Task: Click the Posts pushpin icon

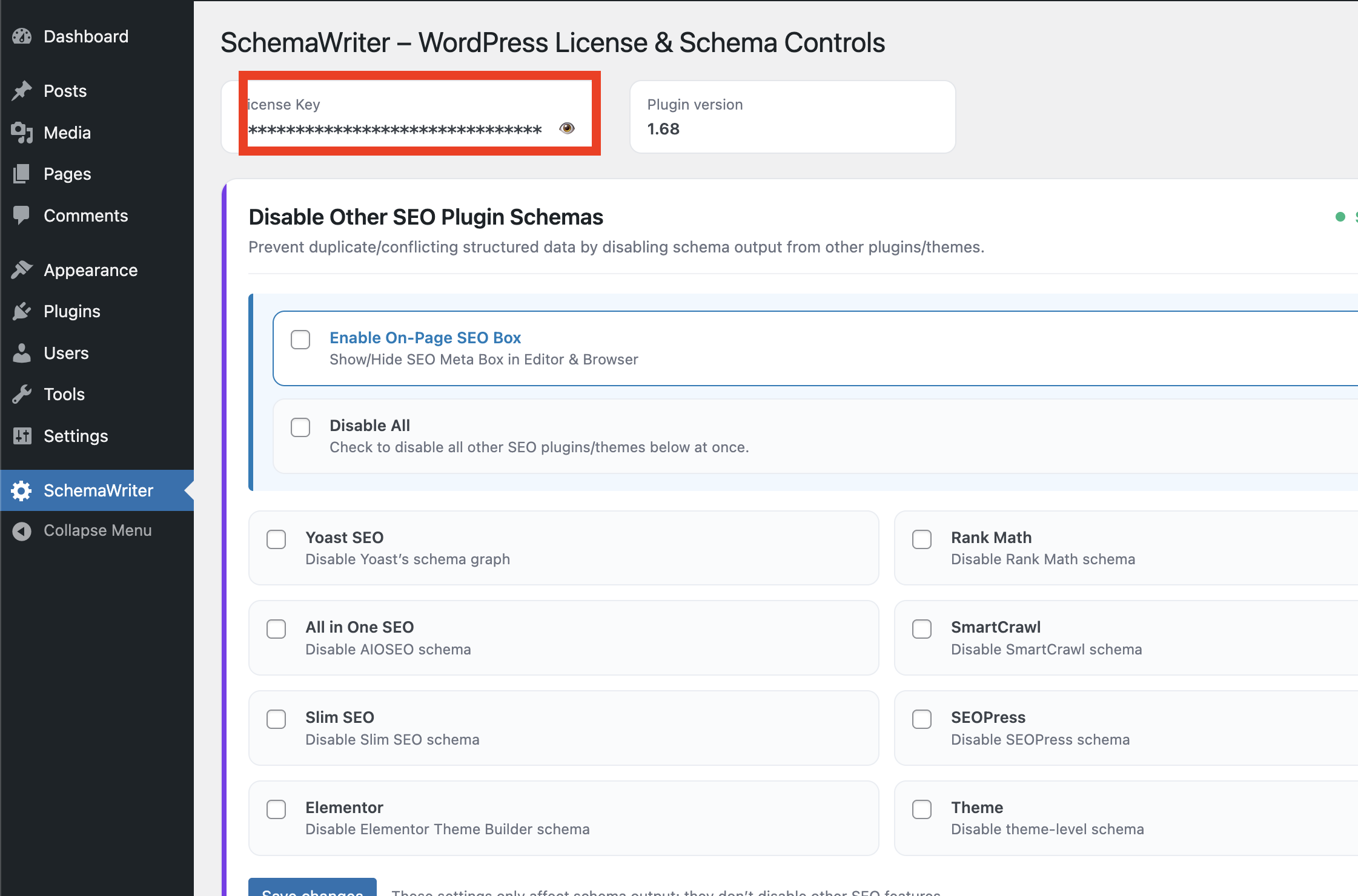Action: click(x=22, y=91)
